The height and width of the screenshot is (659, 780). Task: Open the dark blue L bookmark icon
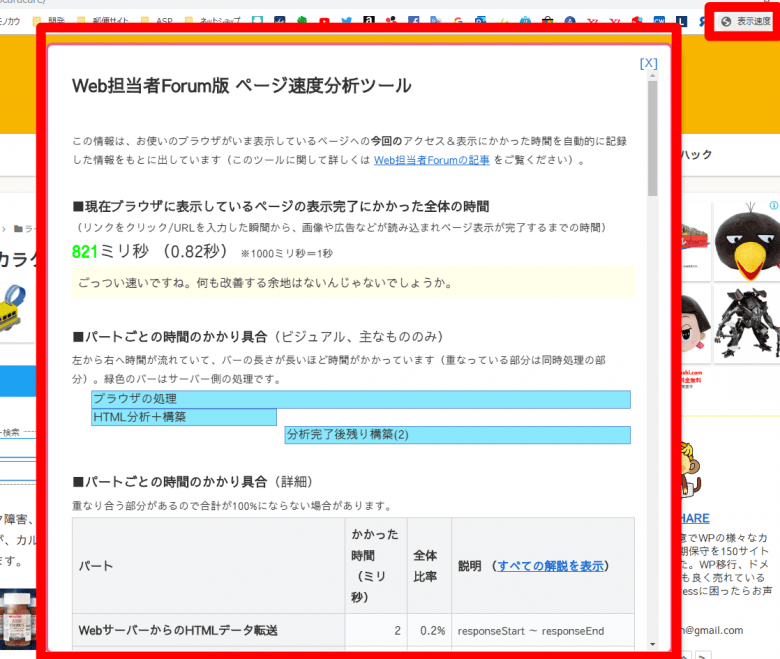tap(681, 21)
